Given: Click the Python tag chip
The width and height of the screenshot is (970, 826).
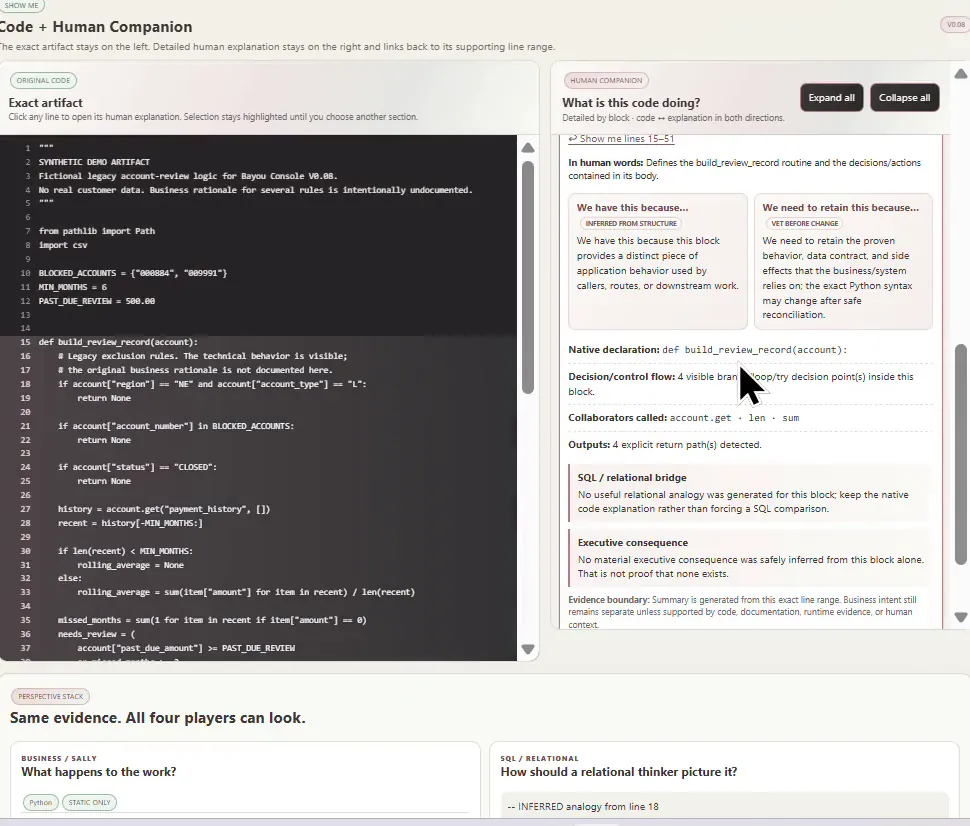Looking at the screenshot, I should tap(41, 802).
